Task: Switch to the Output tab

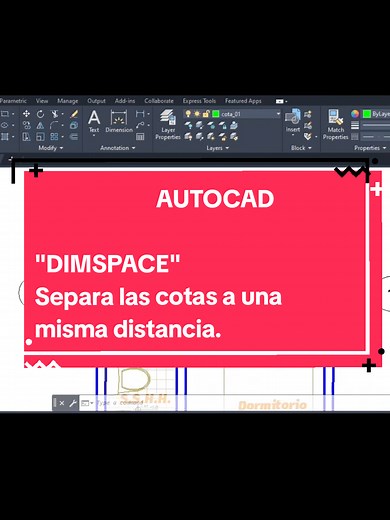Action: pos(96,101)
